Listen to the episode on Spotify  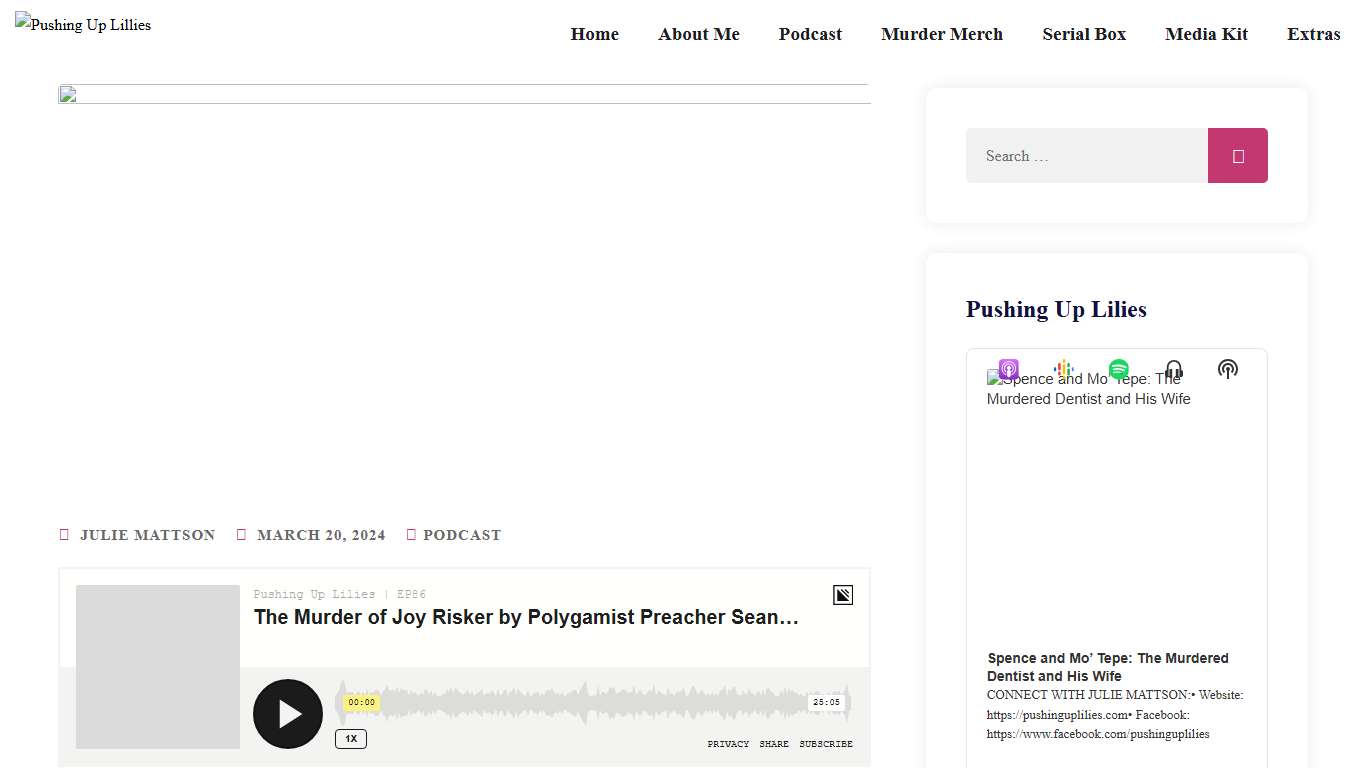point(1118,369)
